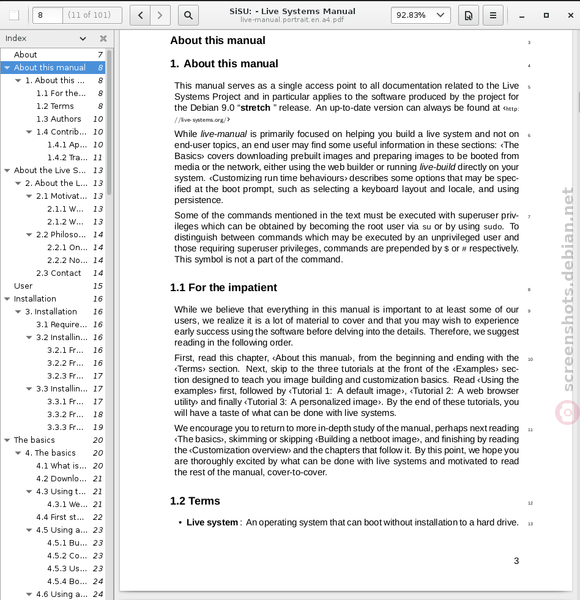The width and height of the screenshot is (580, 600).
Task: Select '4.5.4 Bo...' index entry
Action: pos(54,582)
